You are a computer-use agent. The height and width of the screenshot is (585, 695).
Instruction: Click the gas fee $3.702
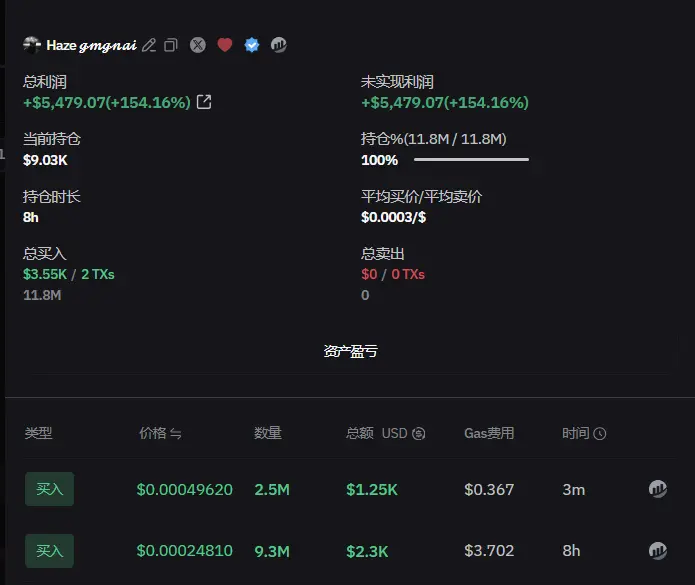(x=489, y=551)
